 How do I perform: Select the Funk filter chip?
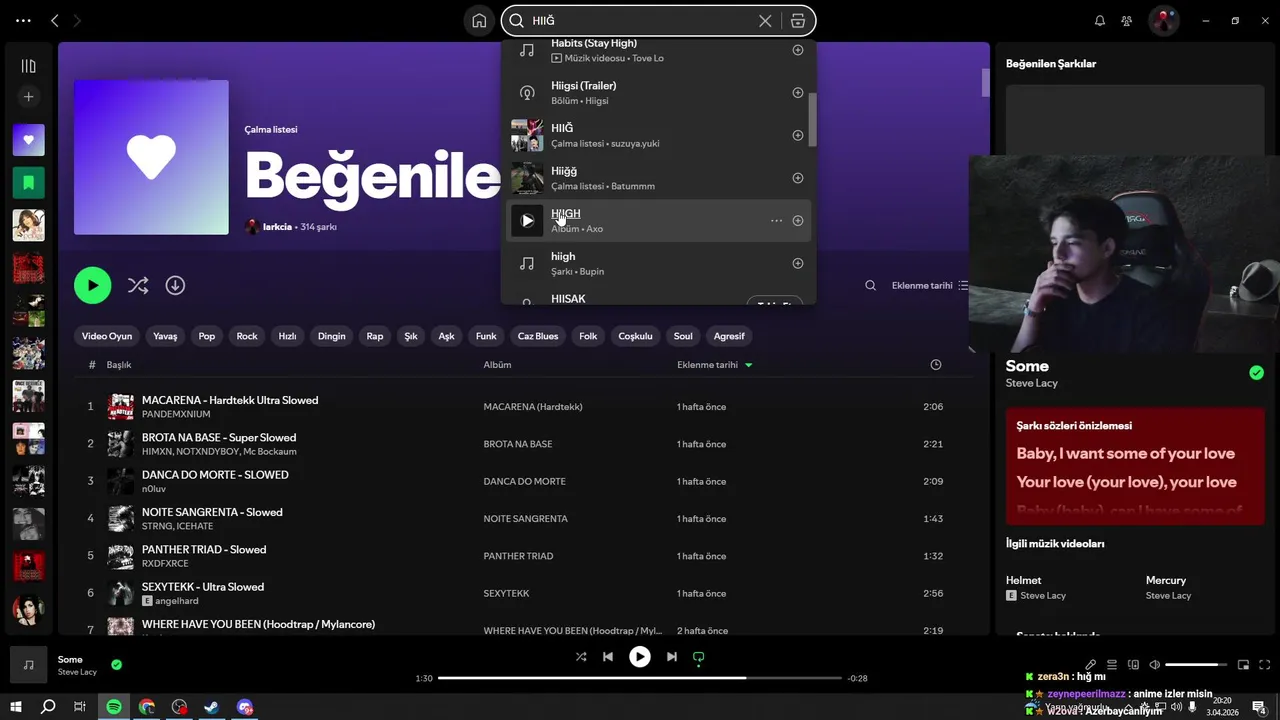coord(486,336)
